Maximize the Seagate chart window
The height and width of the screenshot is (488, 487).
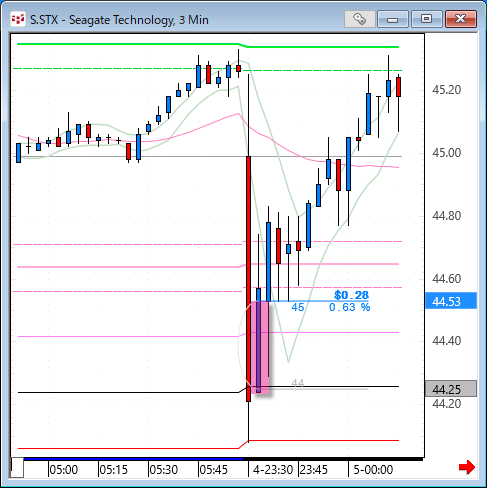click(x=427, y=19)
